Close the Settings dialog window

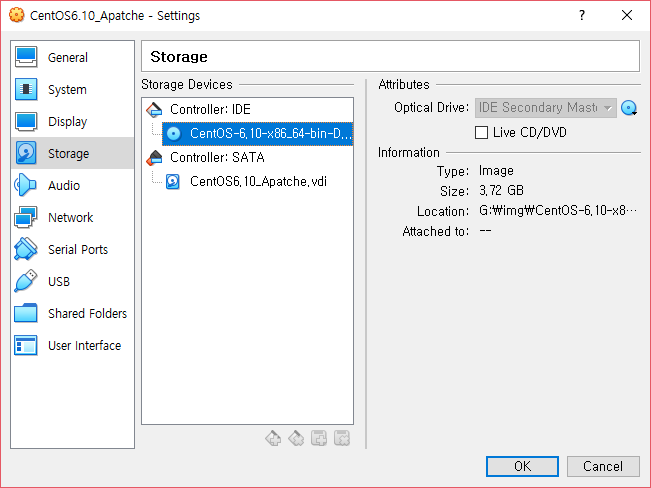pyautogui.click(x=627, y=15)
